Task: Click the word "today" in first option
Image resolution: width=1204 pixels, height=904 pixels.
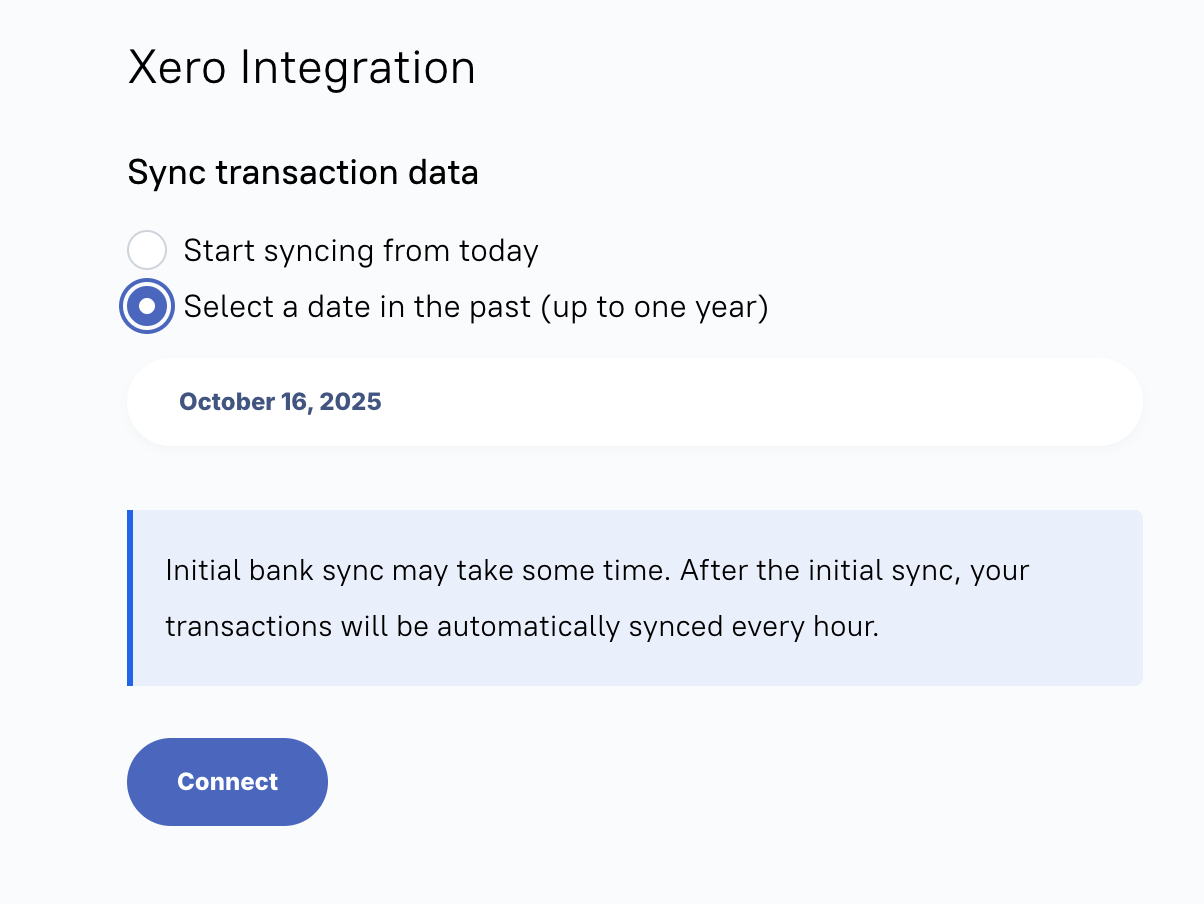Action: (x=498, y=250)
